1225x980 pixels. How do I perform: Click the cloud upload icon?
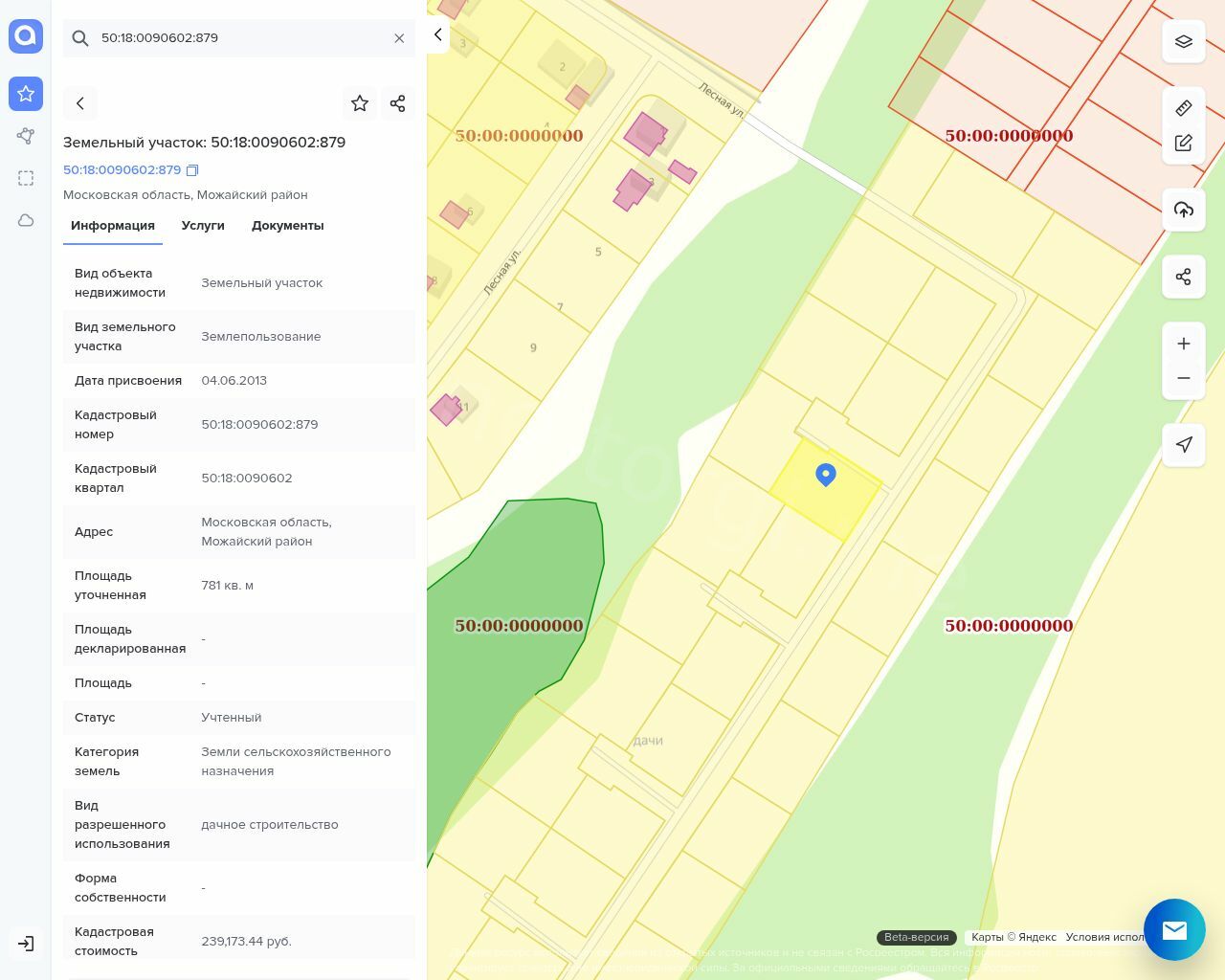tap(1184, 210)
